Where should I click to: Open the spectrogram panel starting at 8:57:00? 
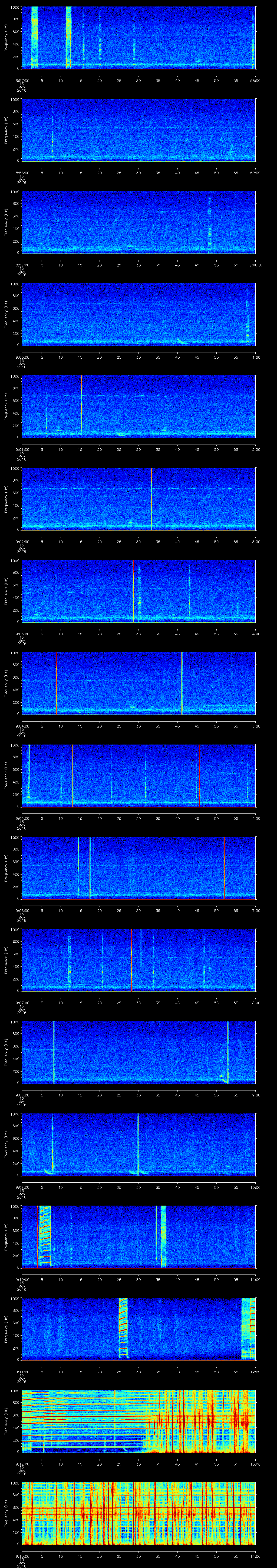point(139,38)
